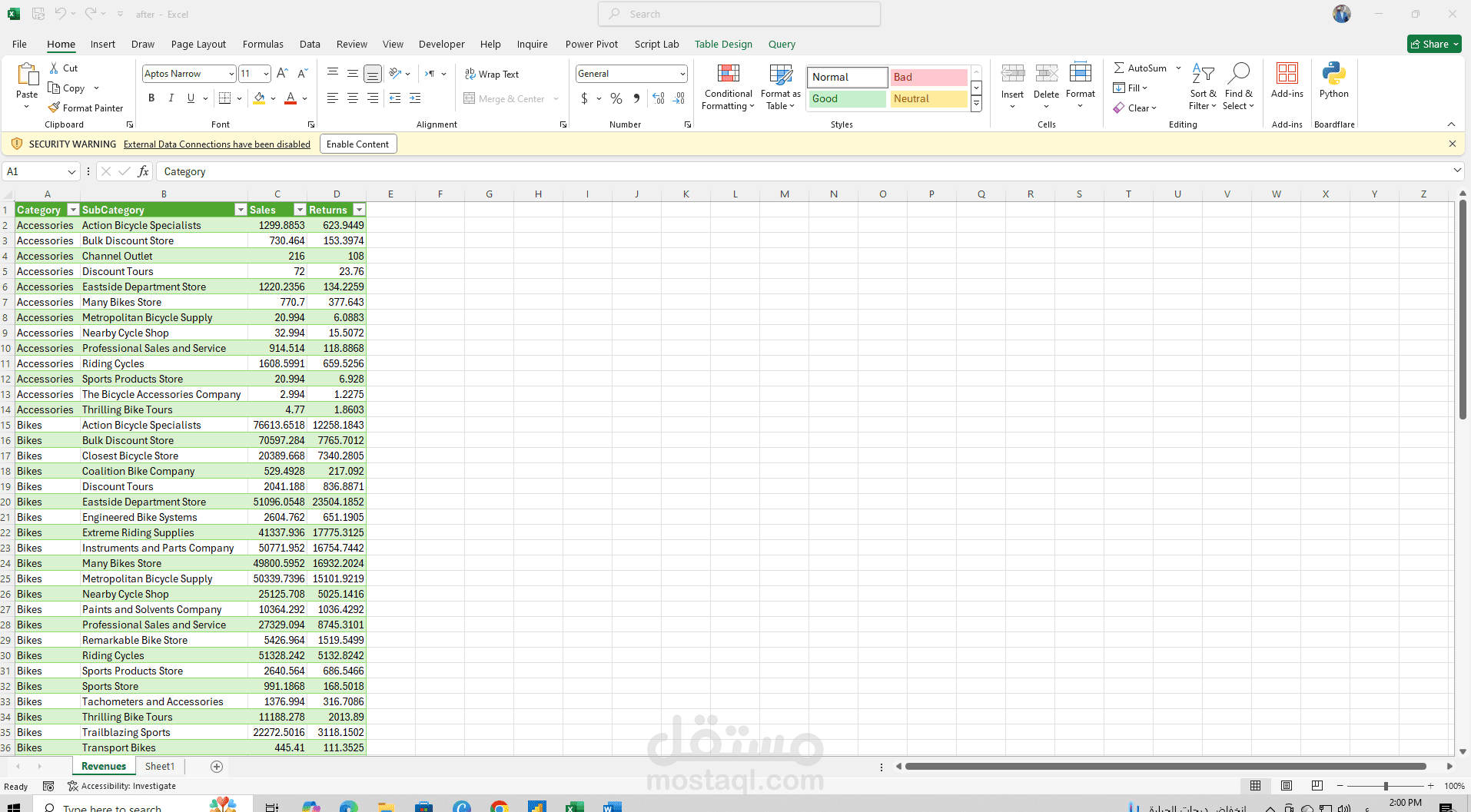
Task: Select the Sheet1 worksheet tab
Action: pyautogui.click(x=159, y=766)
